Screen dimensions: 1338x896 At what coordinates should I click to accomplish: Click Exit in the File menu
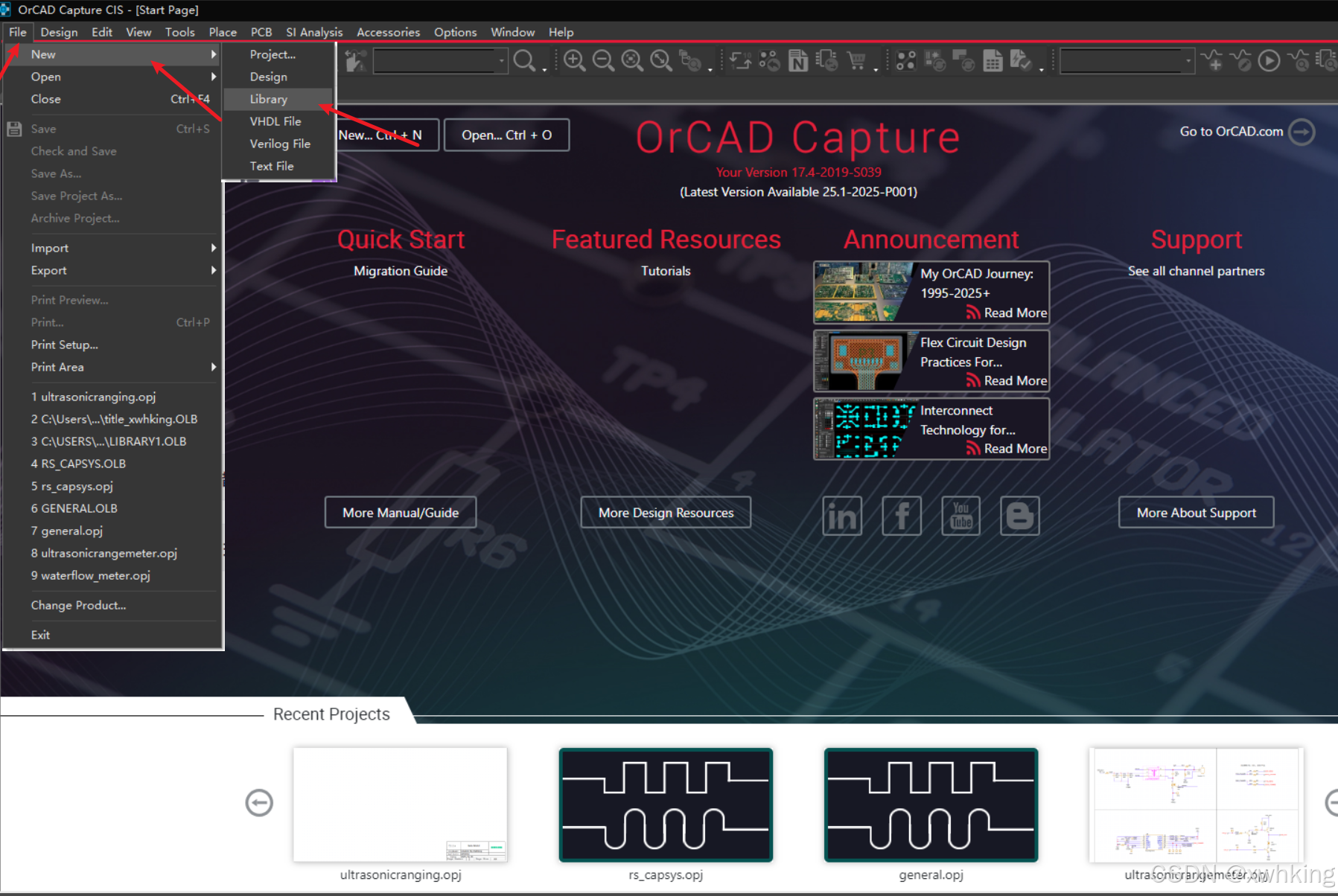click(x=113, y=635)
